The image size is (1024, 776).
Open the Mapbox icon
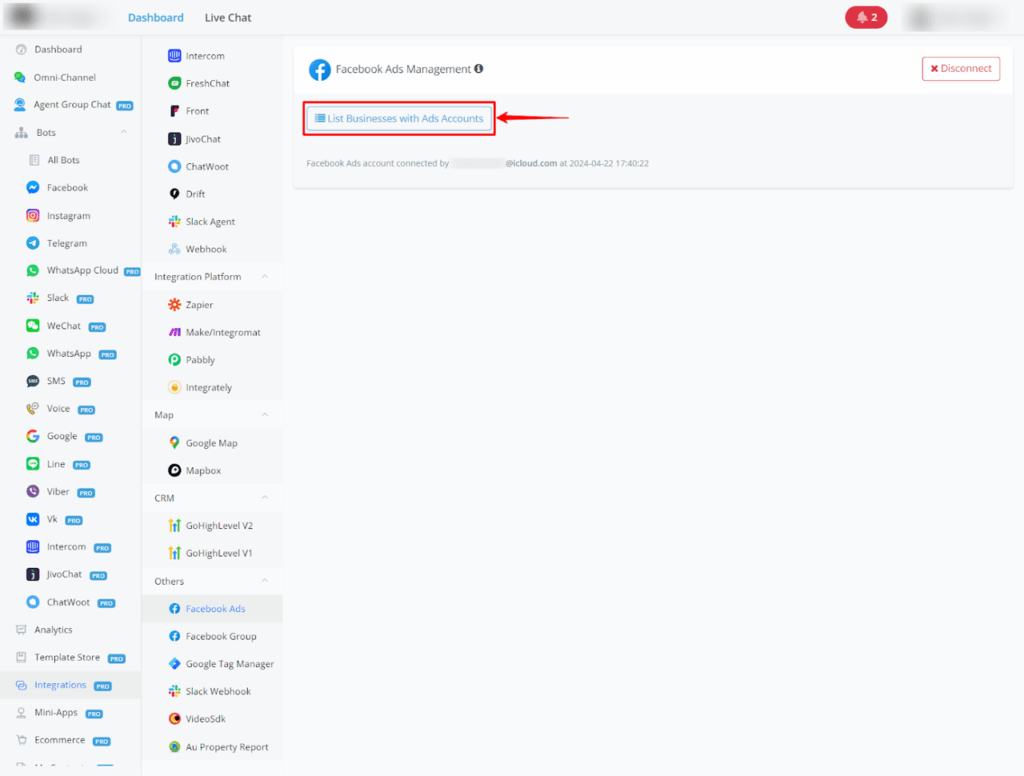coord(174,471)
